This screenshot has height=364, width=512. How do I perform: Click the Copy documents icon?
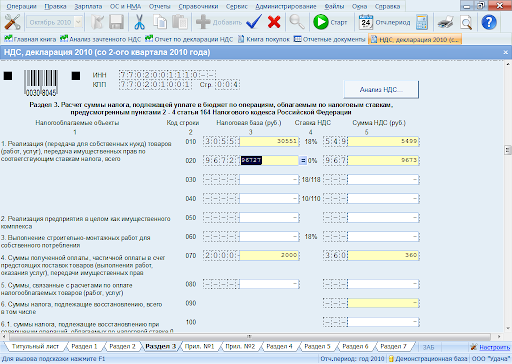pos(160,22)
